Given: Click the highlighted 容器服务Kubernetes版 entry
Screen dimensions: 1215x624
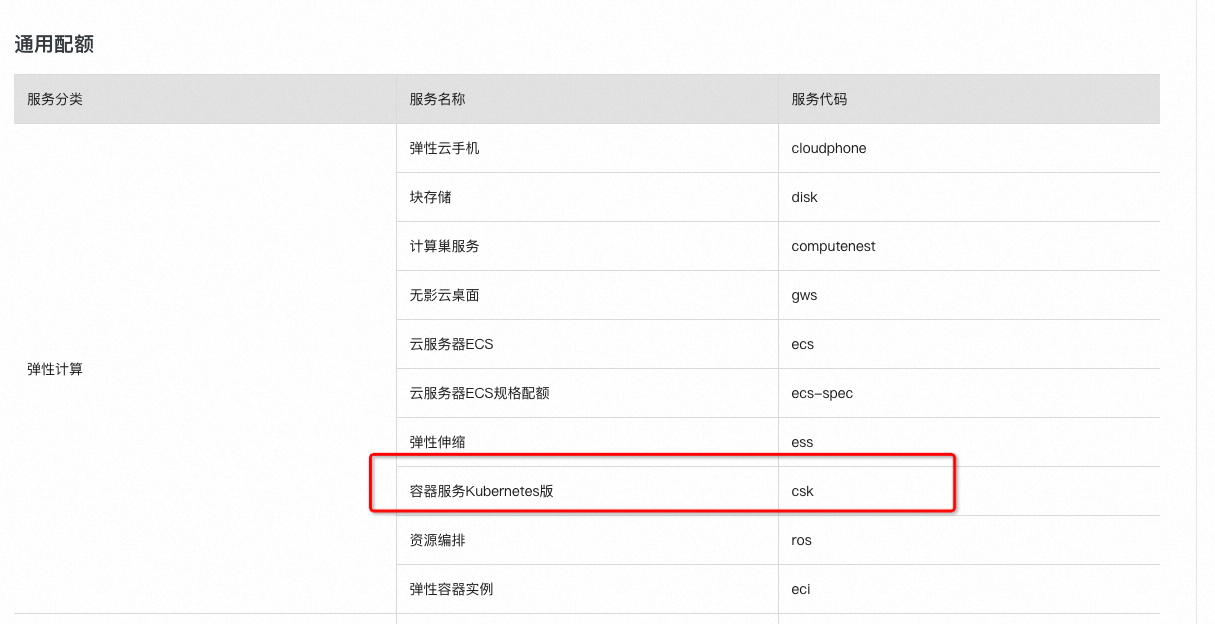Looking at the screenshot, I should click(480, 491).
